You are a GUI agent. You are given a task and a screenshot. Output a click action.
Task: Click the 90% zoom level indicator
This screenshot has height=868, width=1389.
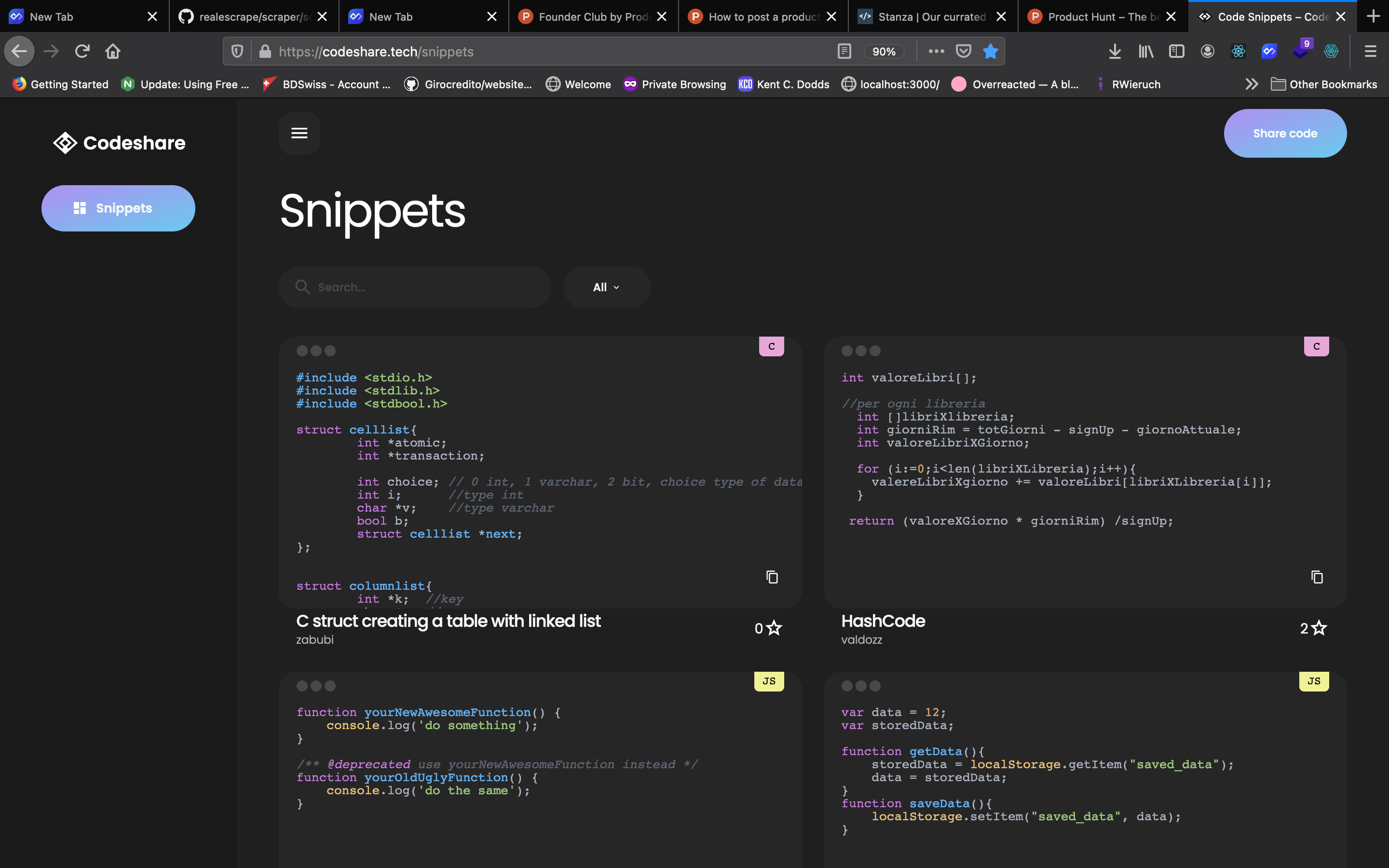(x=884, y=52)
